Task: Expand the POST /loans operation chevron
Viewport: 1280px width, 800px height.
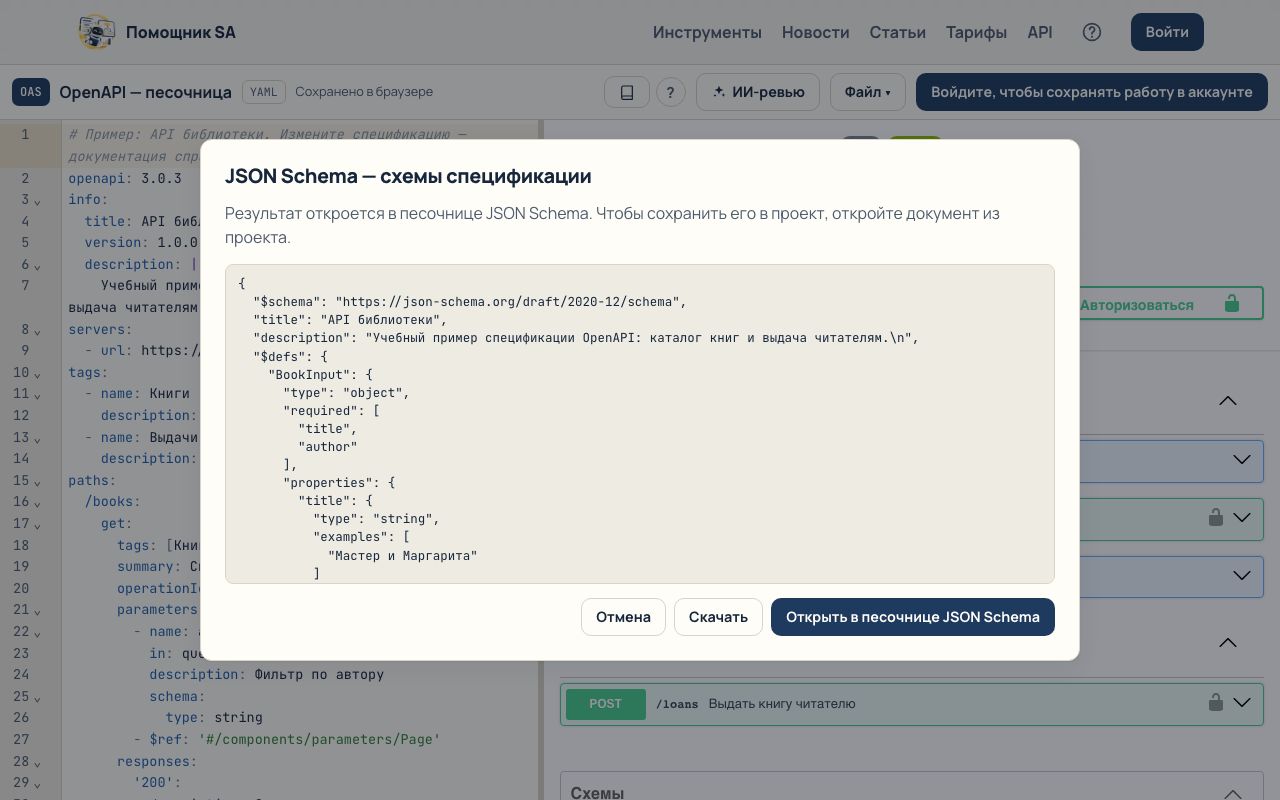Action: 1242,703
